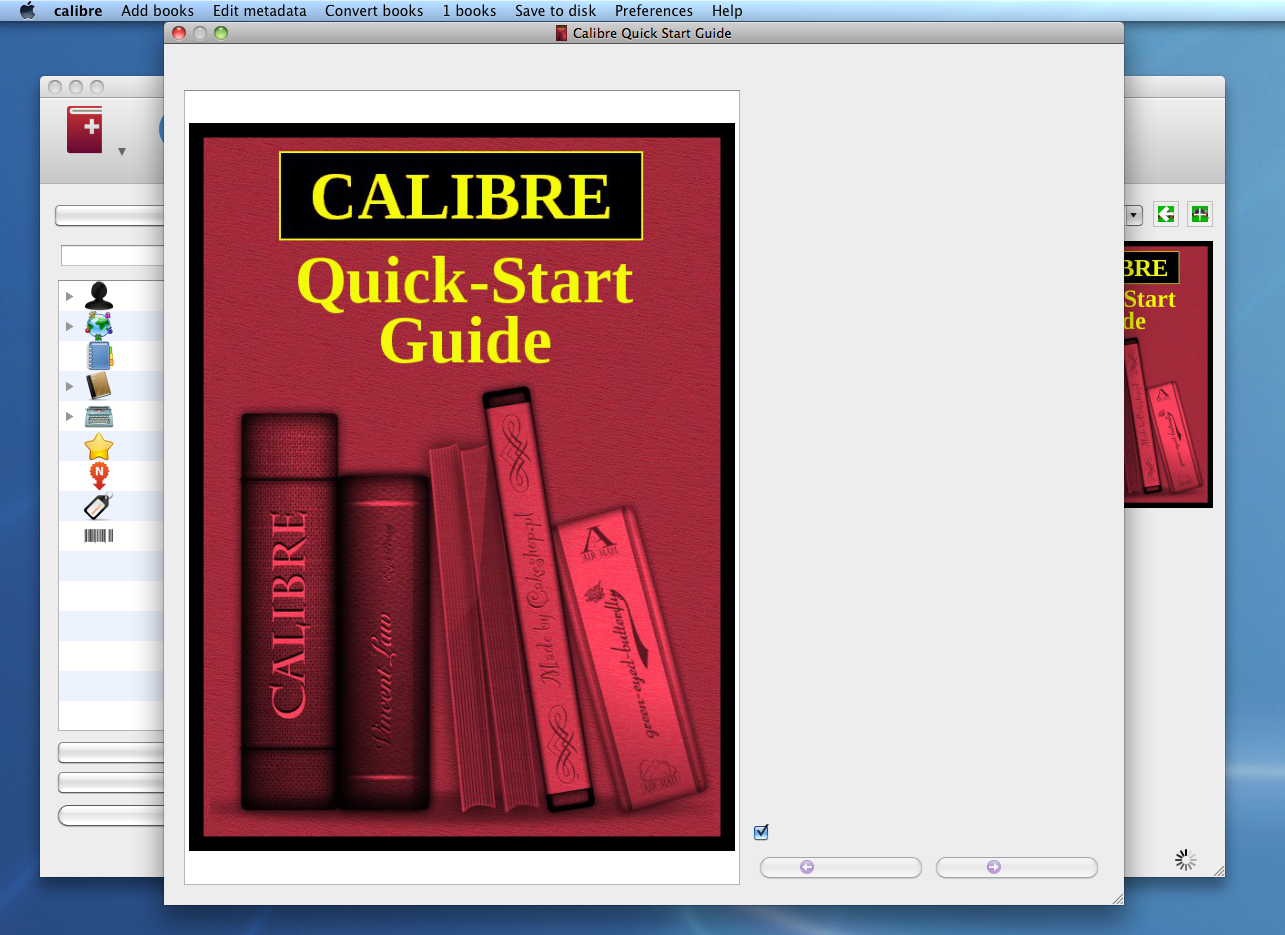Select the News red N icon

[x=99, y=476]
